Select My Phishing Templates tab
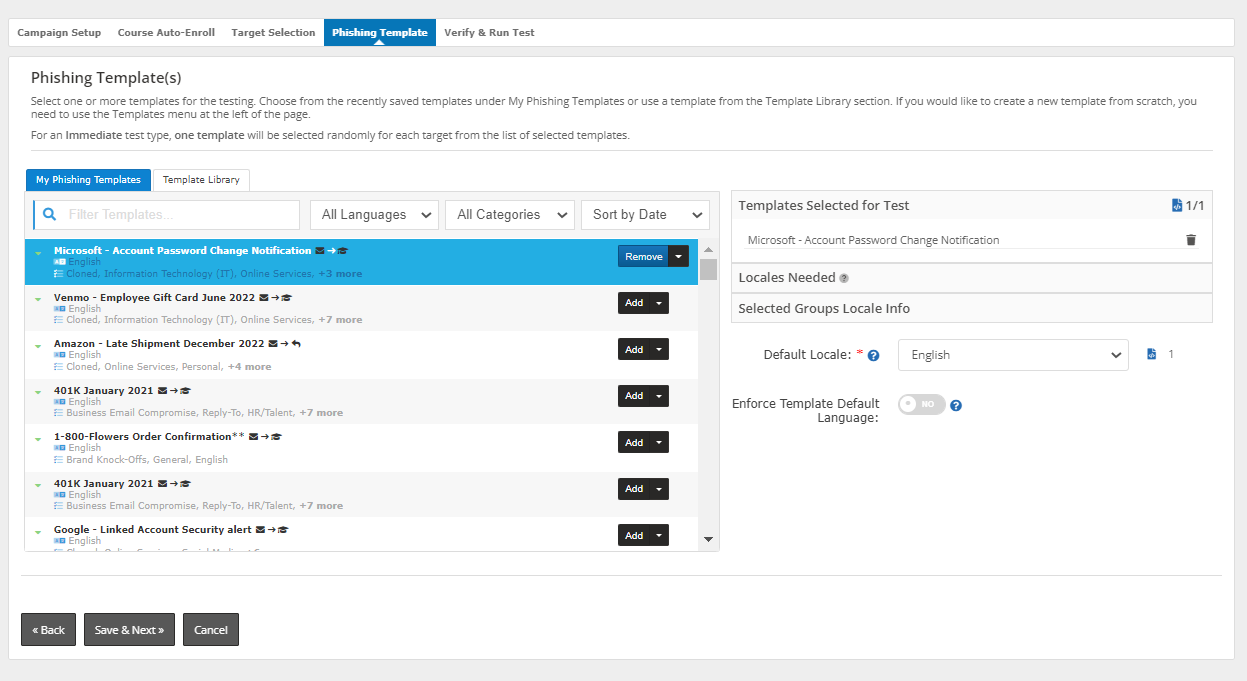 coord(88,180)
